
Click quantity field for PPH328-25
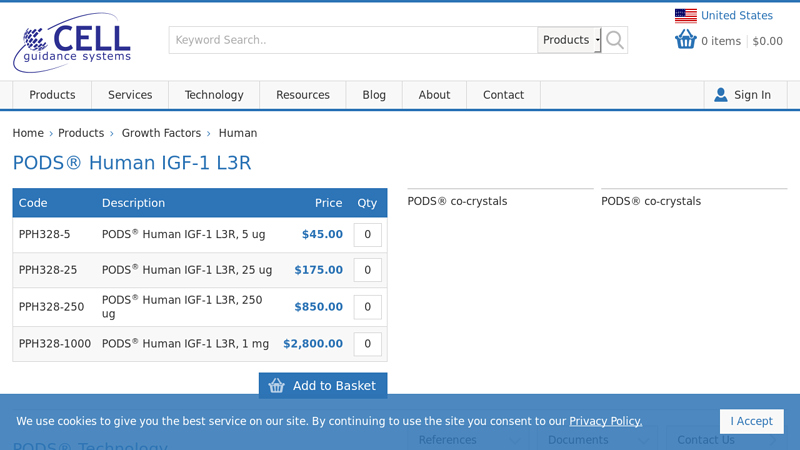pyautogui.click(x=367, y=270)
